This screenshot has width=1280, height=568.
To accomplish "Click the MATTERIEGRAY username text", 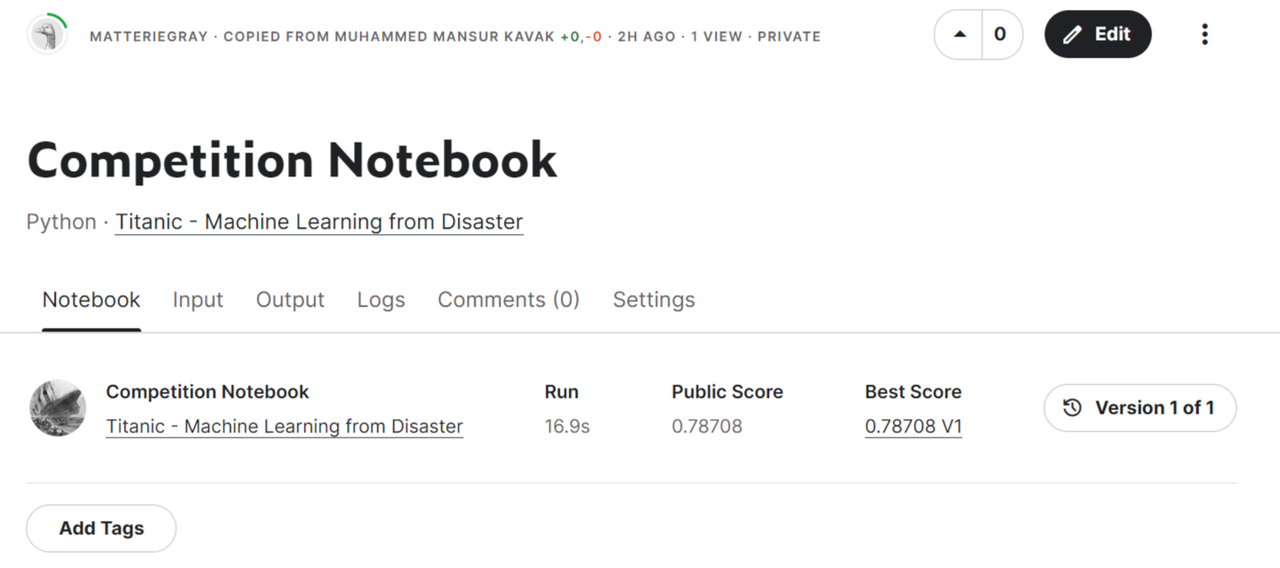I will click(149, 36).
